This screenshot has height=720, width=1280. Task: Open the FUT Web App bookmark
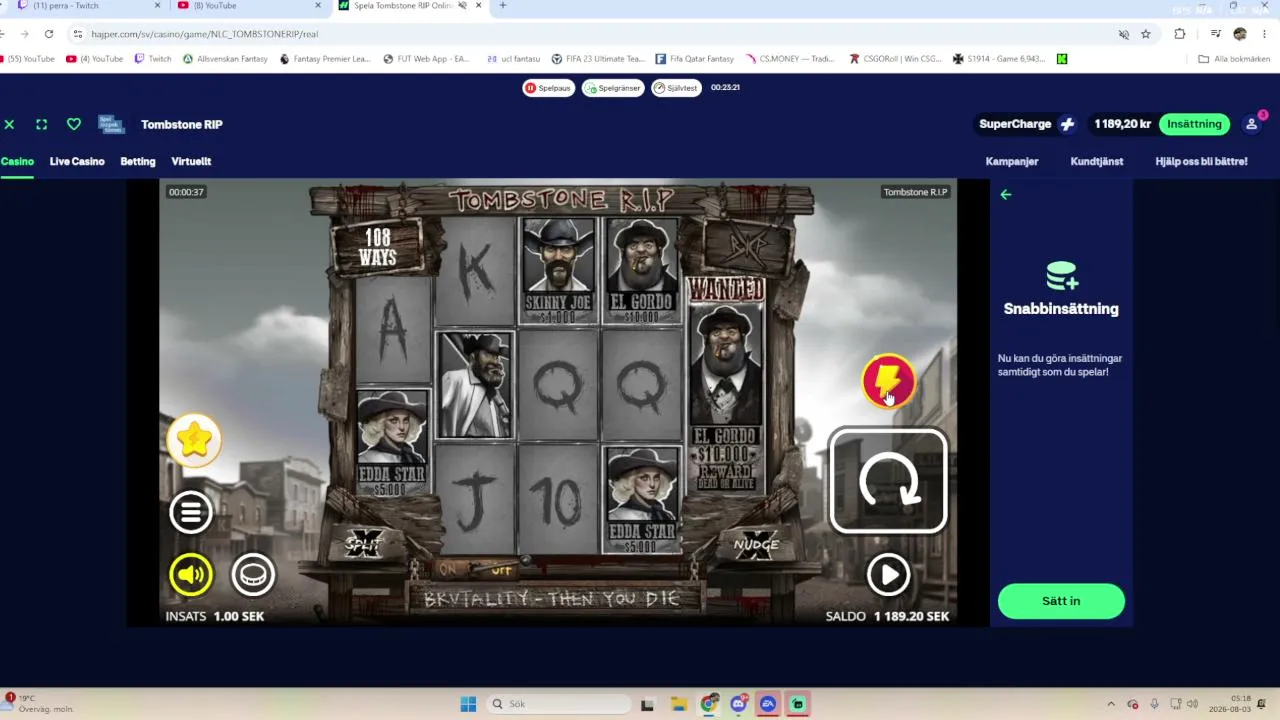coord(427,59)
